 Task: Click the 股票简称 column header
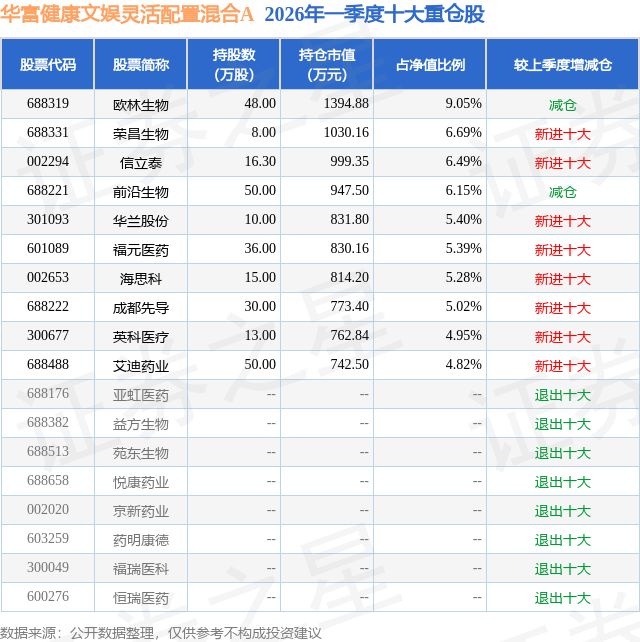click(141, 65)
